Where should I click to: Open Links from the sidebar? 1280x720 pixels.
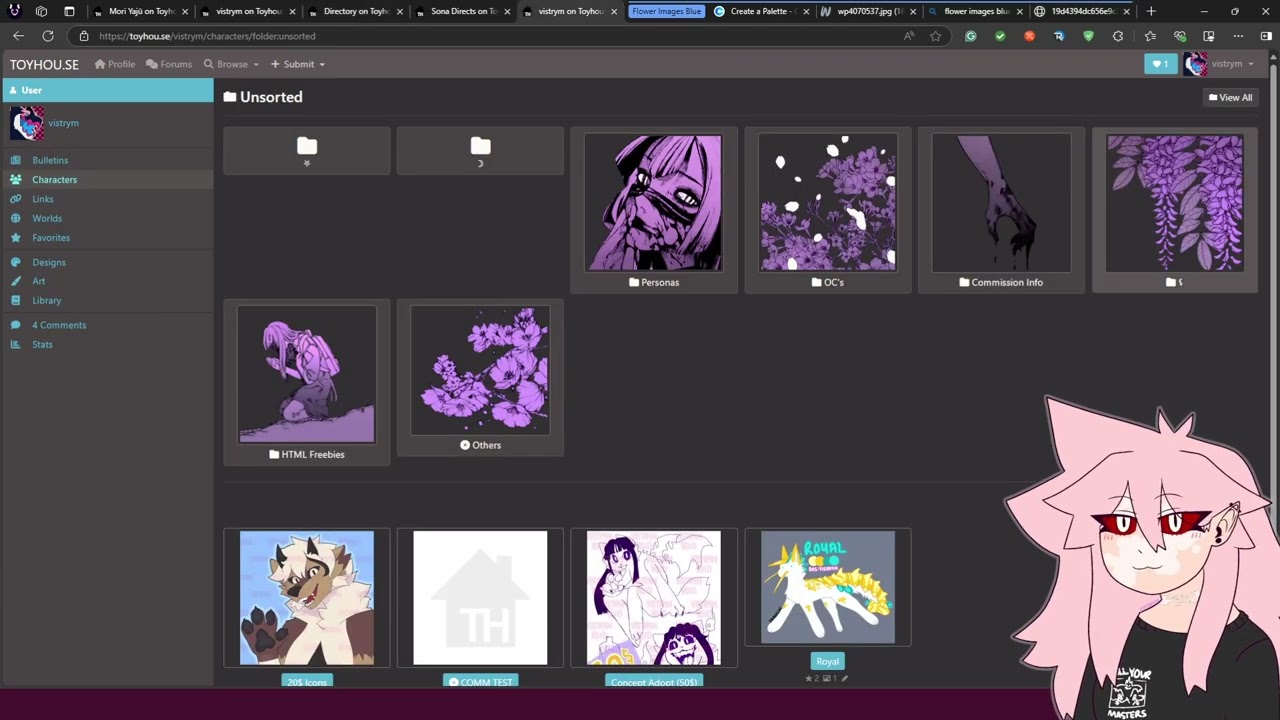(43, 199)
